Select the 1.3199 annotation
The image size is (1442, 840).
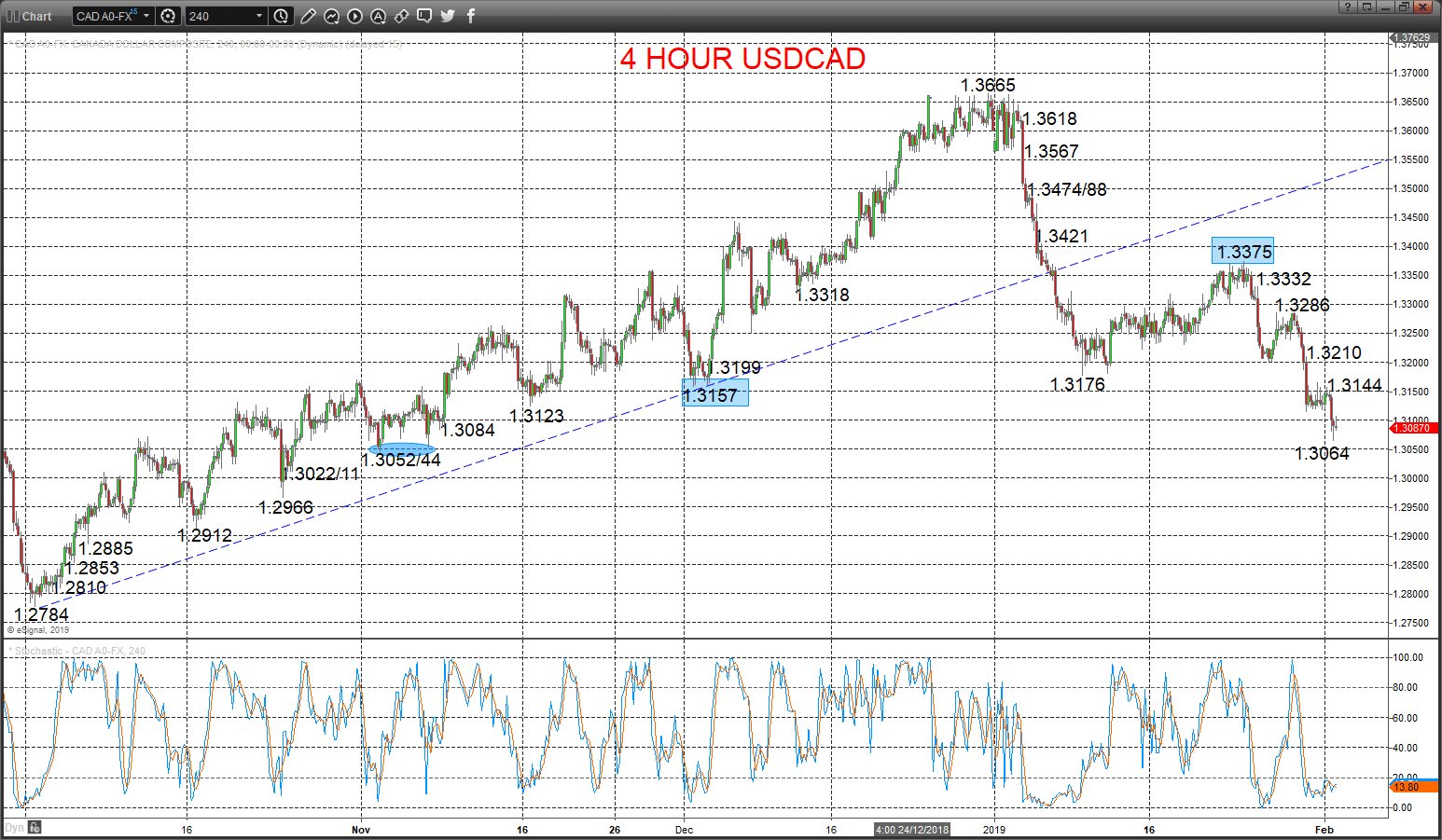[x=733, y=367]
